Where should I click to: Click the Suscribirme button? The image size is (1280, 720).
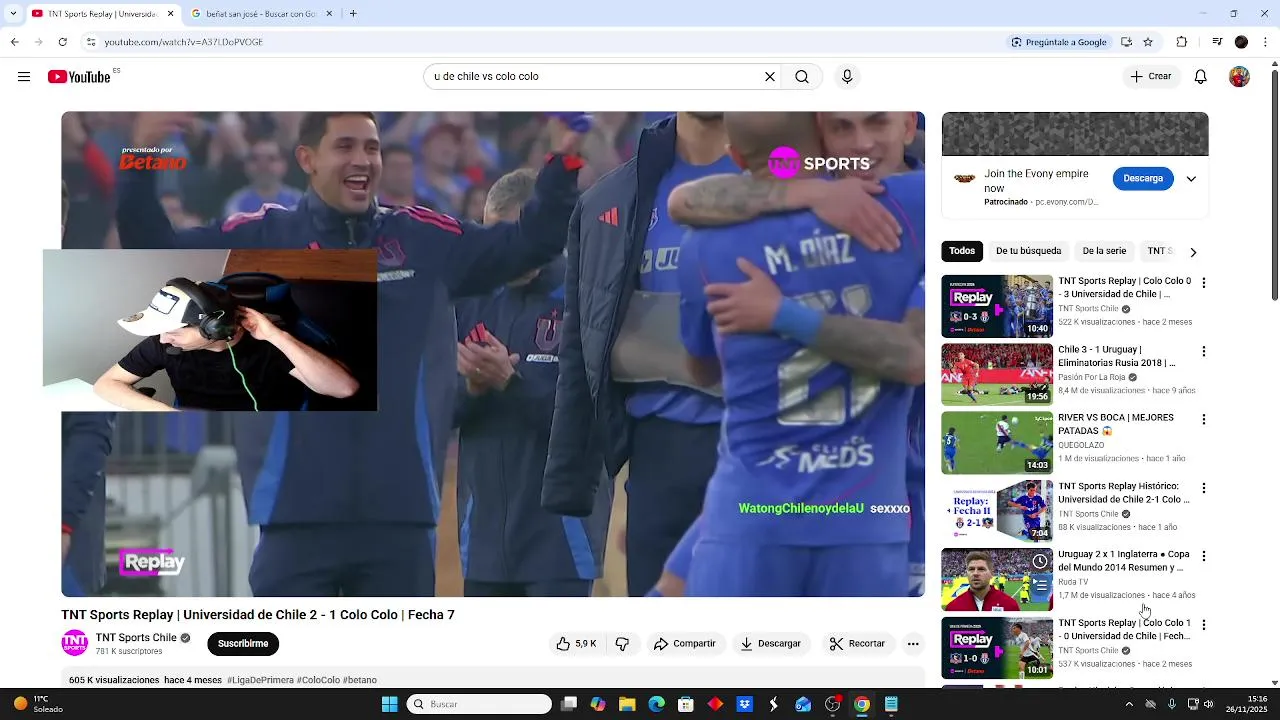click(243, 644)
